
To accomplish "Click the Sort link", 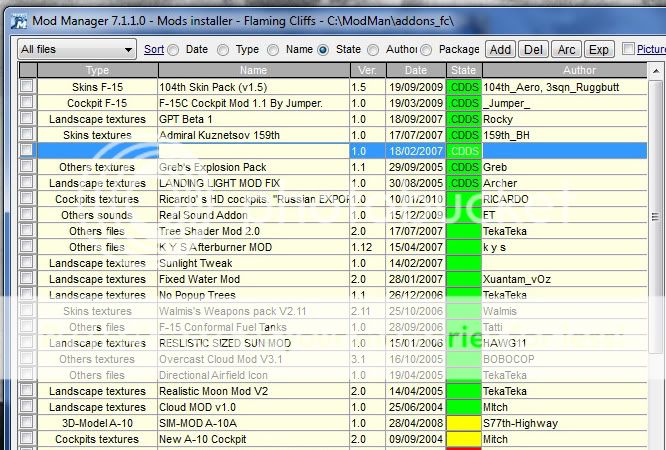I will 153,49.
